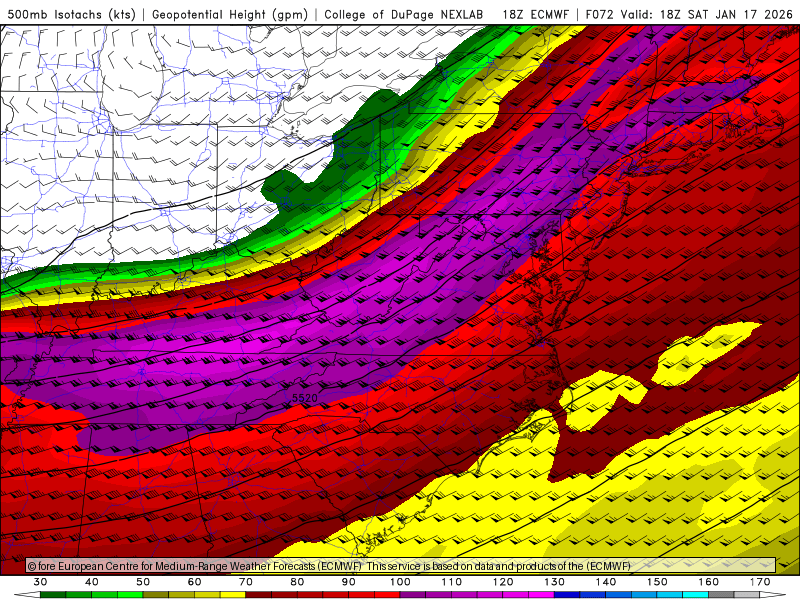Pick the brightest green swatch ending at legend 50
800x600 pixels.
coord(130,595)
